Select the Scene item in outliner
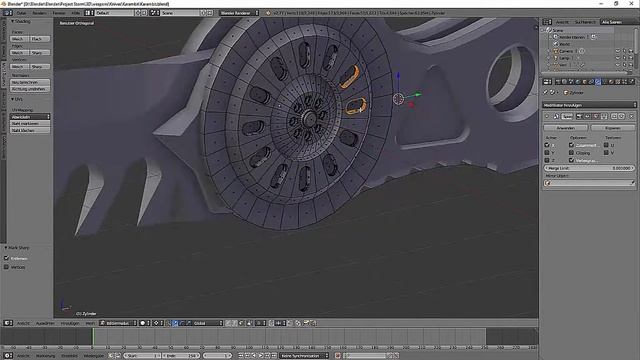Viewport: 640px width, 360px height. click(x=558, y=30)
